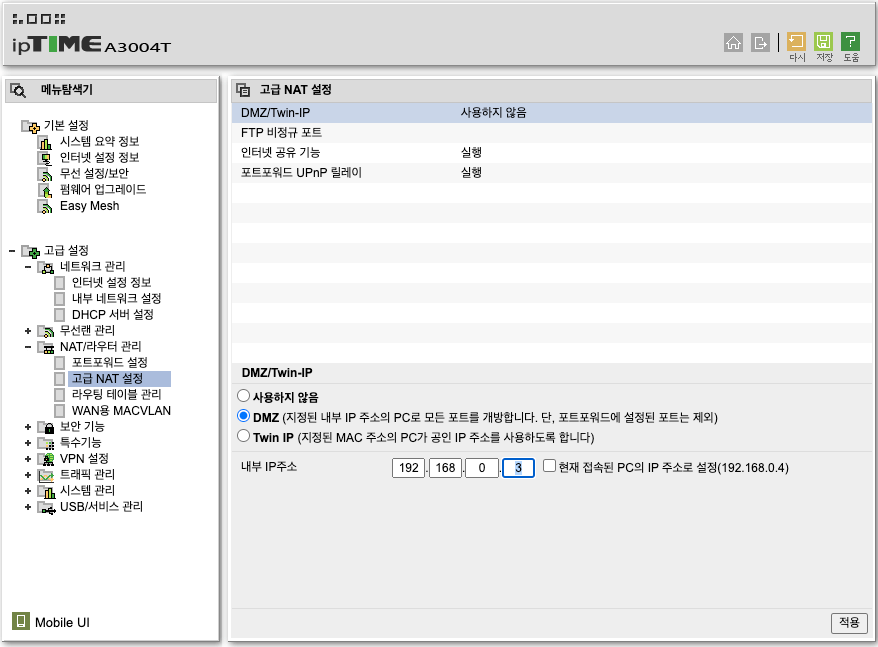The width and height of the screenshot is (878, 647).
Task: Open DHCP 서버 설정 menu item
Action: pos(113,315)
